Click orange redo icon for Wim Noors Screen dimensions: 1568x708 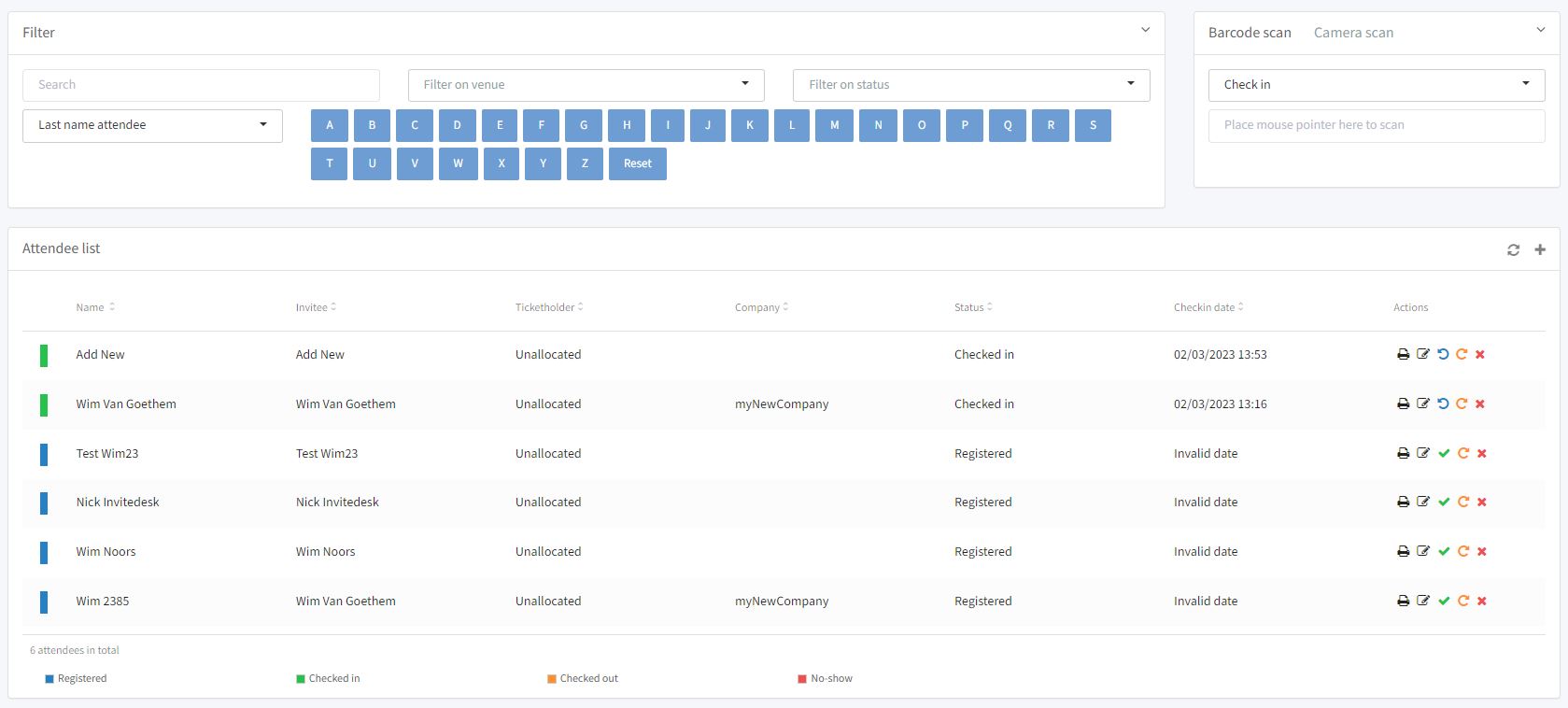pyautogui.click(x=1463, y=552)
